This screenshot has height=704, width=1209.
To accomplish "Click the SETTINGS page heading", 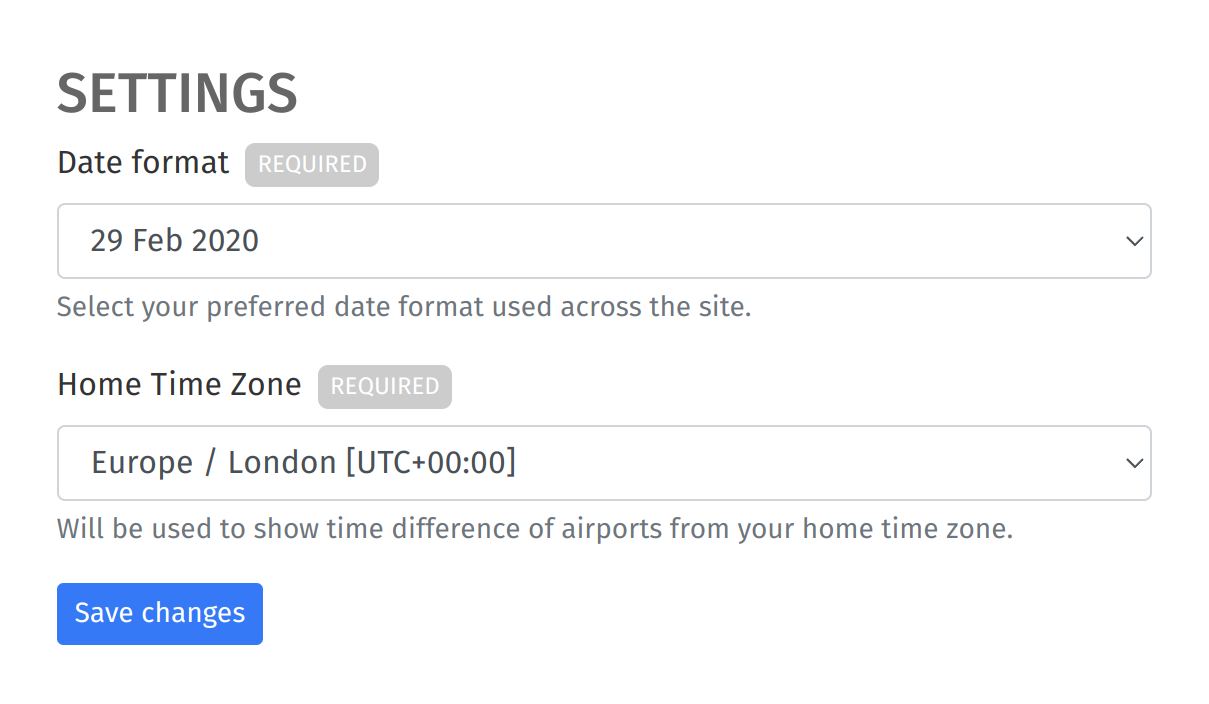I will pos(177,94).
